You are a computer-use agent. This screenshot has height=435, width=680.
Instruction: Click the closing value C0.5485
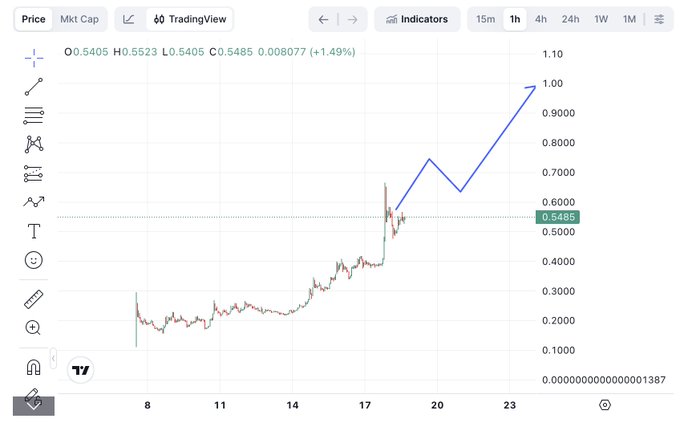coord(231,52)
